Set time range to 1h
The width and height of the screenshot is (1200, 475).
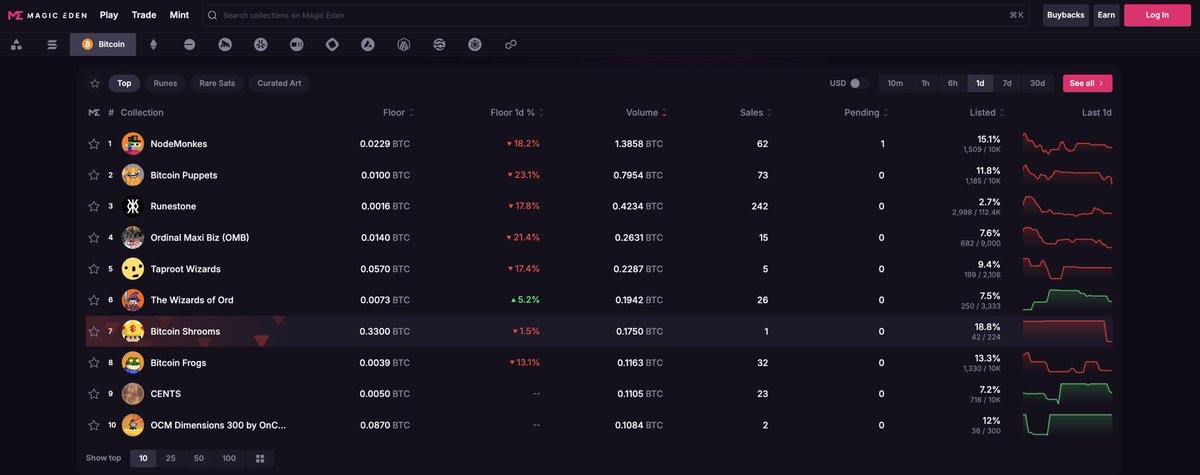tap(925, 83)
